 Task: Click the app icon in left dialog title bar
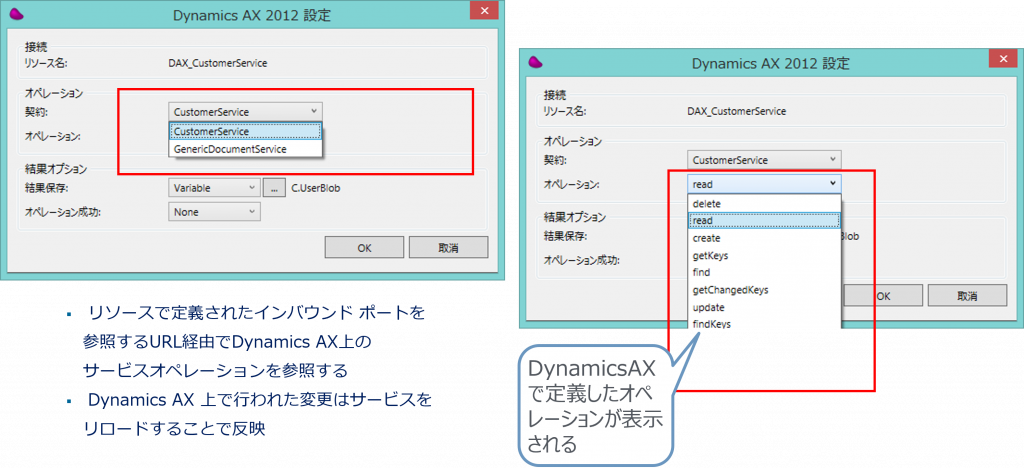(x=16, y=15)
